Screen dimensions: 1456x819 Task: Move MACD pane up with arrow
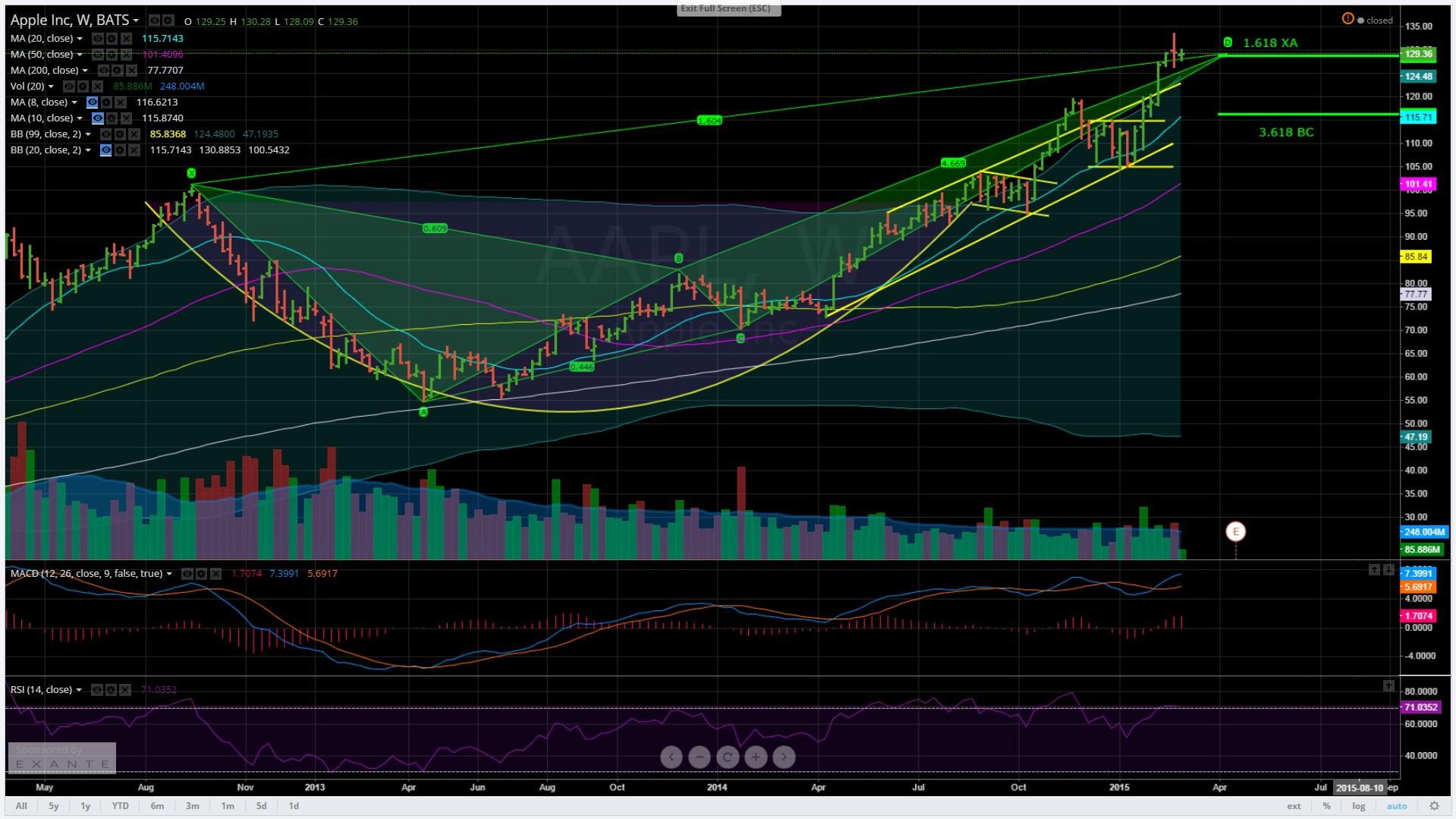pyautogui.click(x=1374, y=569)
